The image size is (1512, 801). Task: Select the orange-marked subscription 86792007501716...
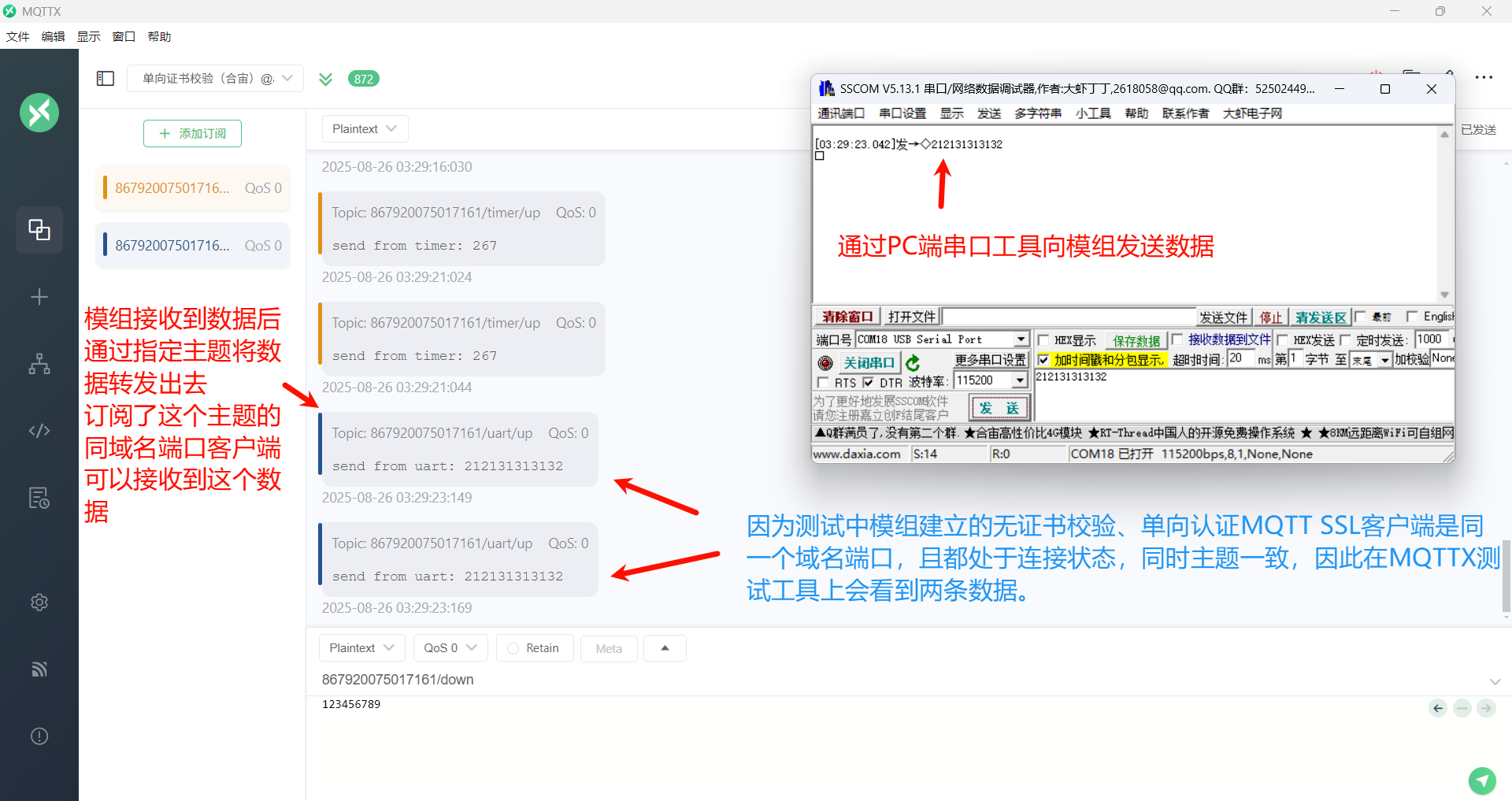[x=193, y=188]
